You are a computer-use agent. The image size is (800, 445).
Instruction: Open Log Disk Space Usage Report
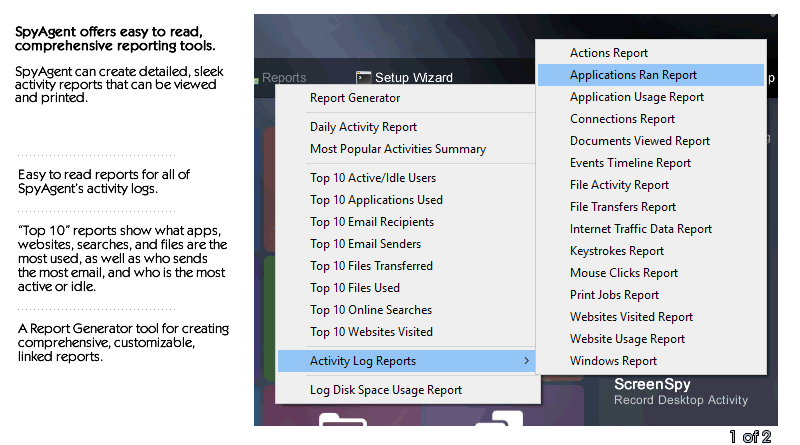pos(406,390)
